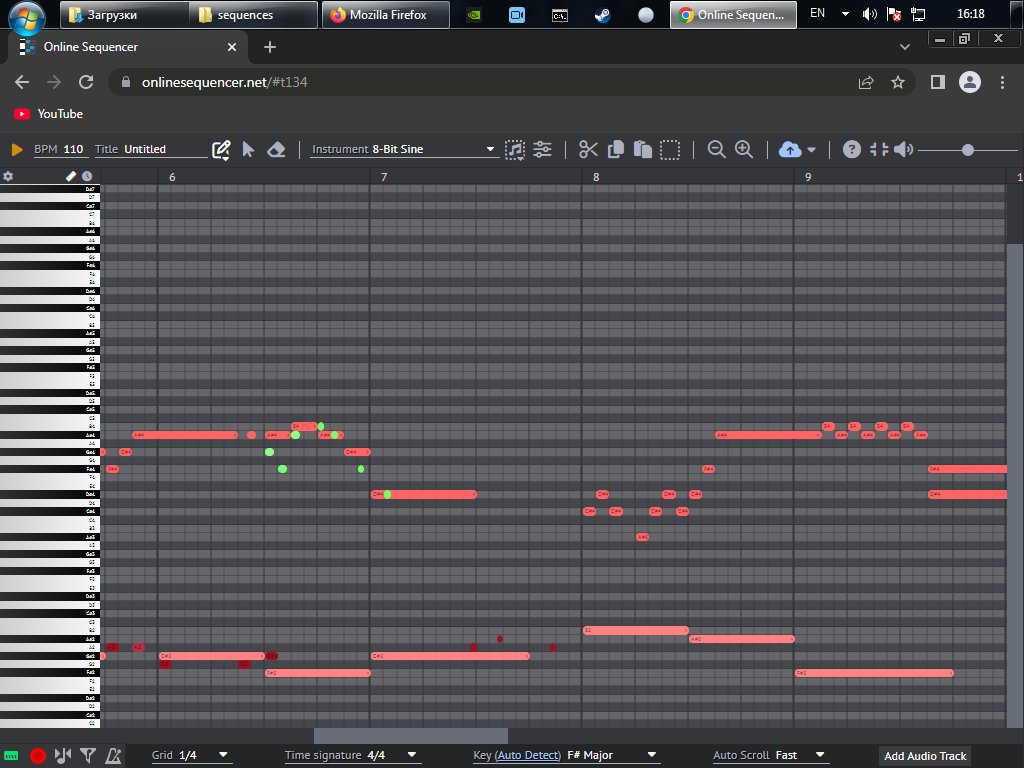Zoom out of the sequencer grid
The width and height of the screenshot is (1024, 768).
(716, 150)
